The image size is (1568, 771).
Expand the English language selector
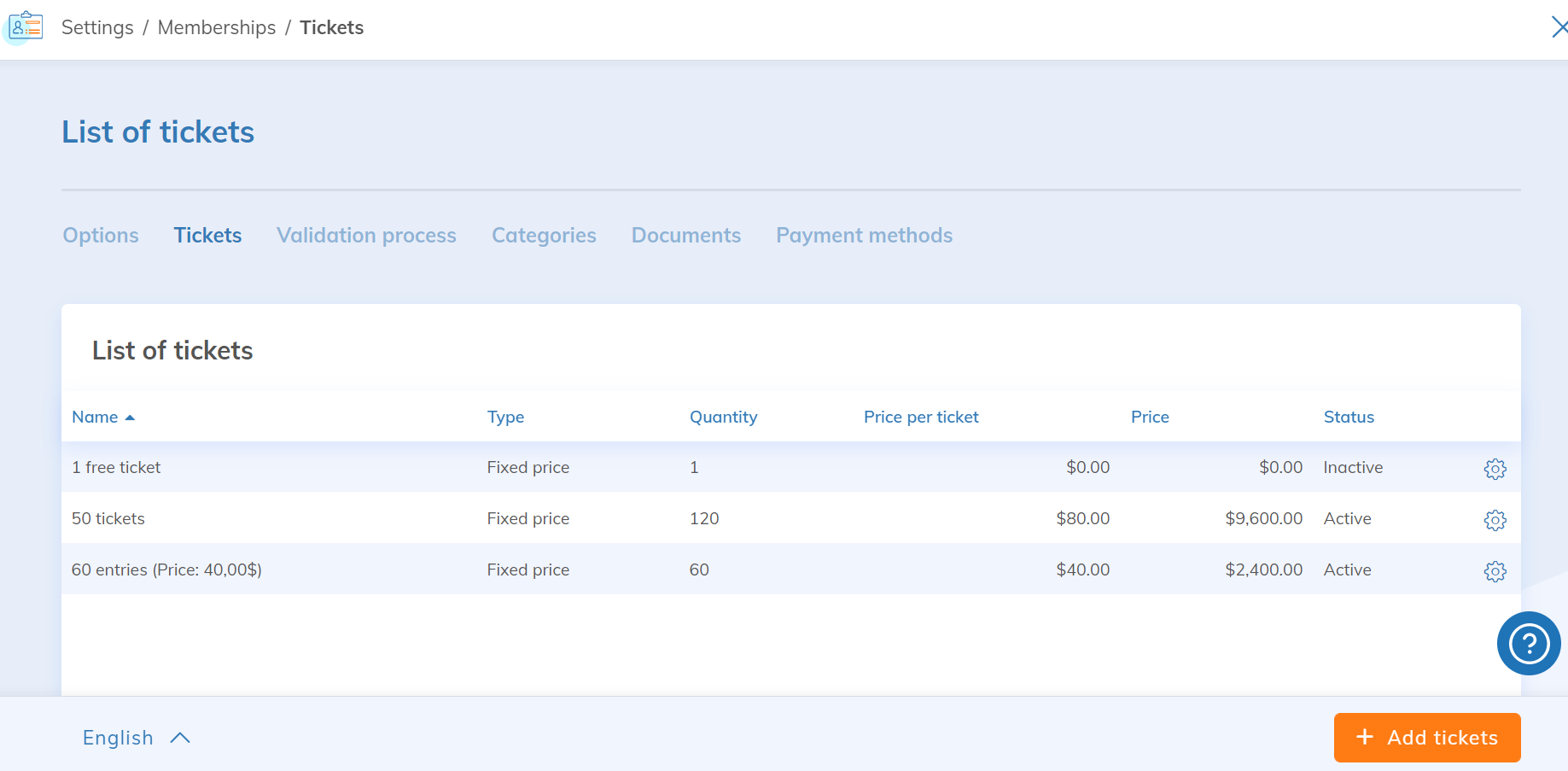tap(136, 738)
